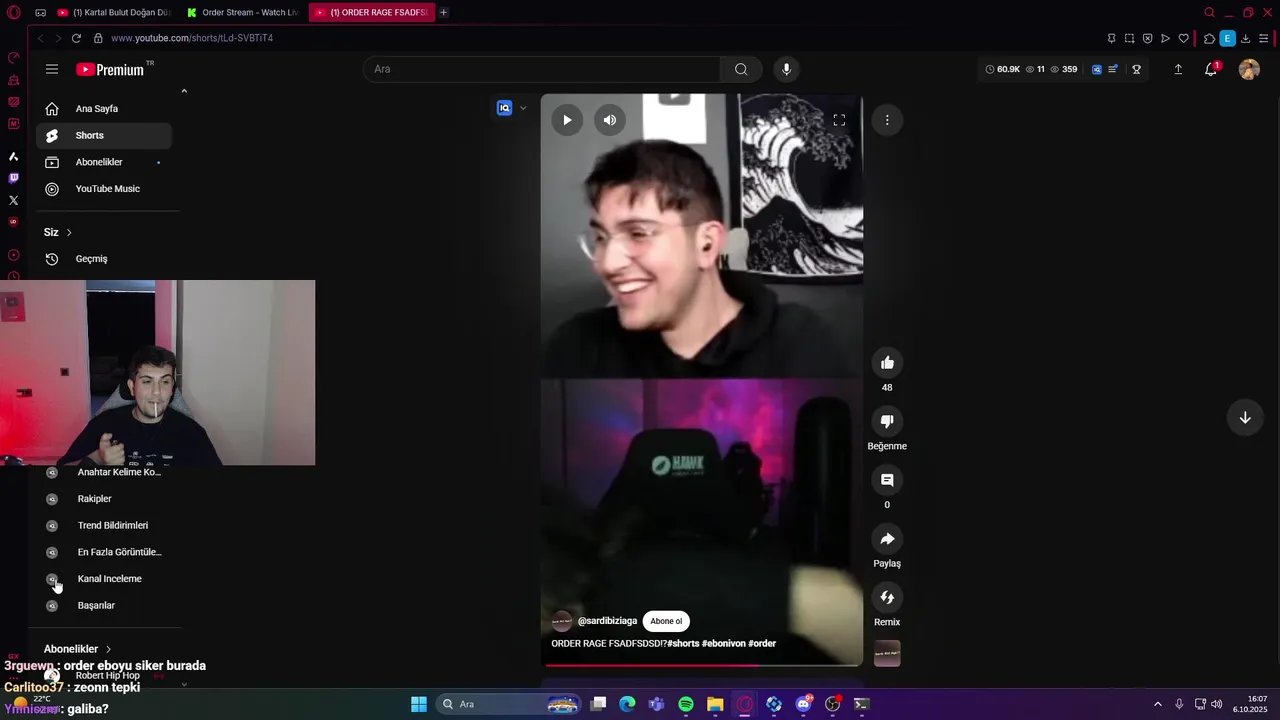This screenshot has width=1280, height=720.
Task: Open Geçmiş history in sidebar
Action: point(104,259)
